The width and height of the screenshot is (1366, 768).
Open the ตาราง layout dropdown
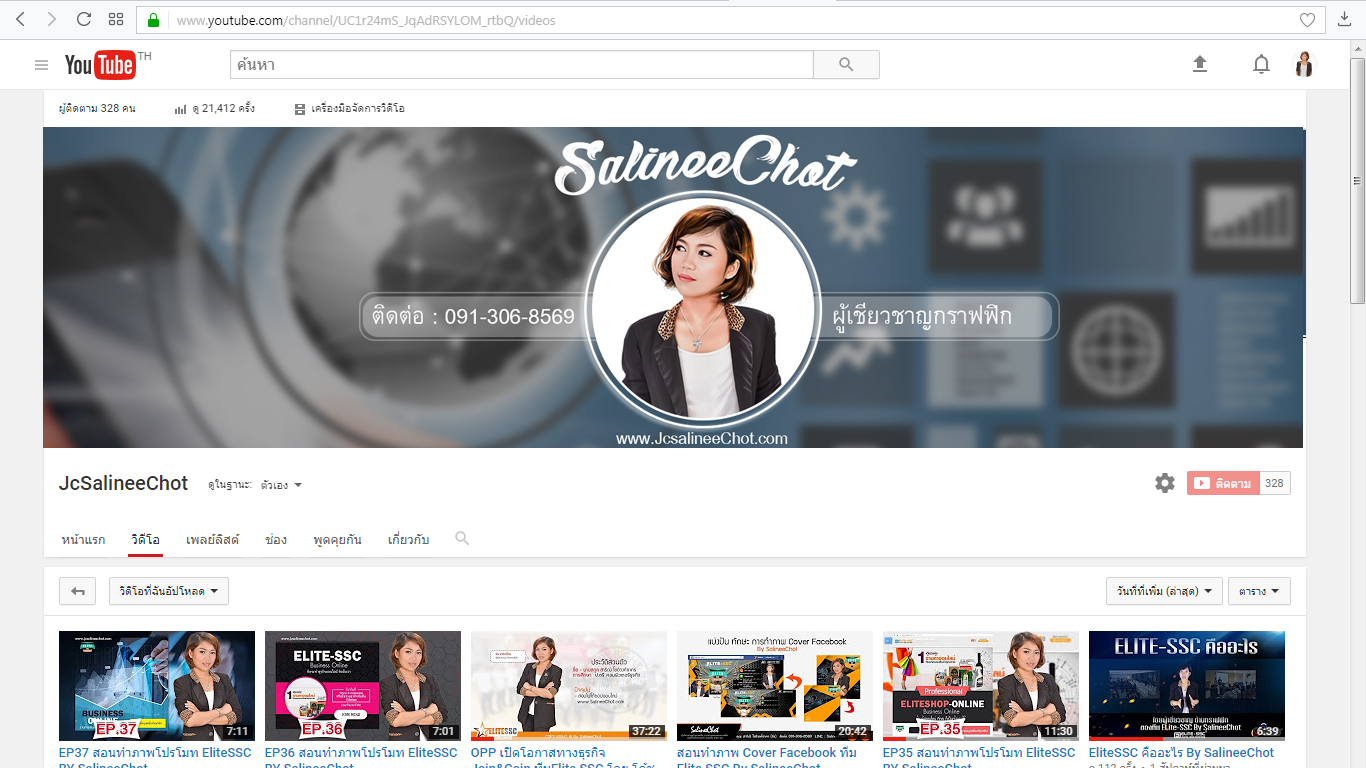pyautogui.click(x=1259, y=591)
